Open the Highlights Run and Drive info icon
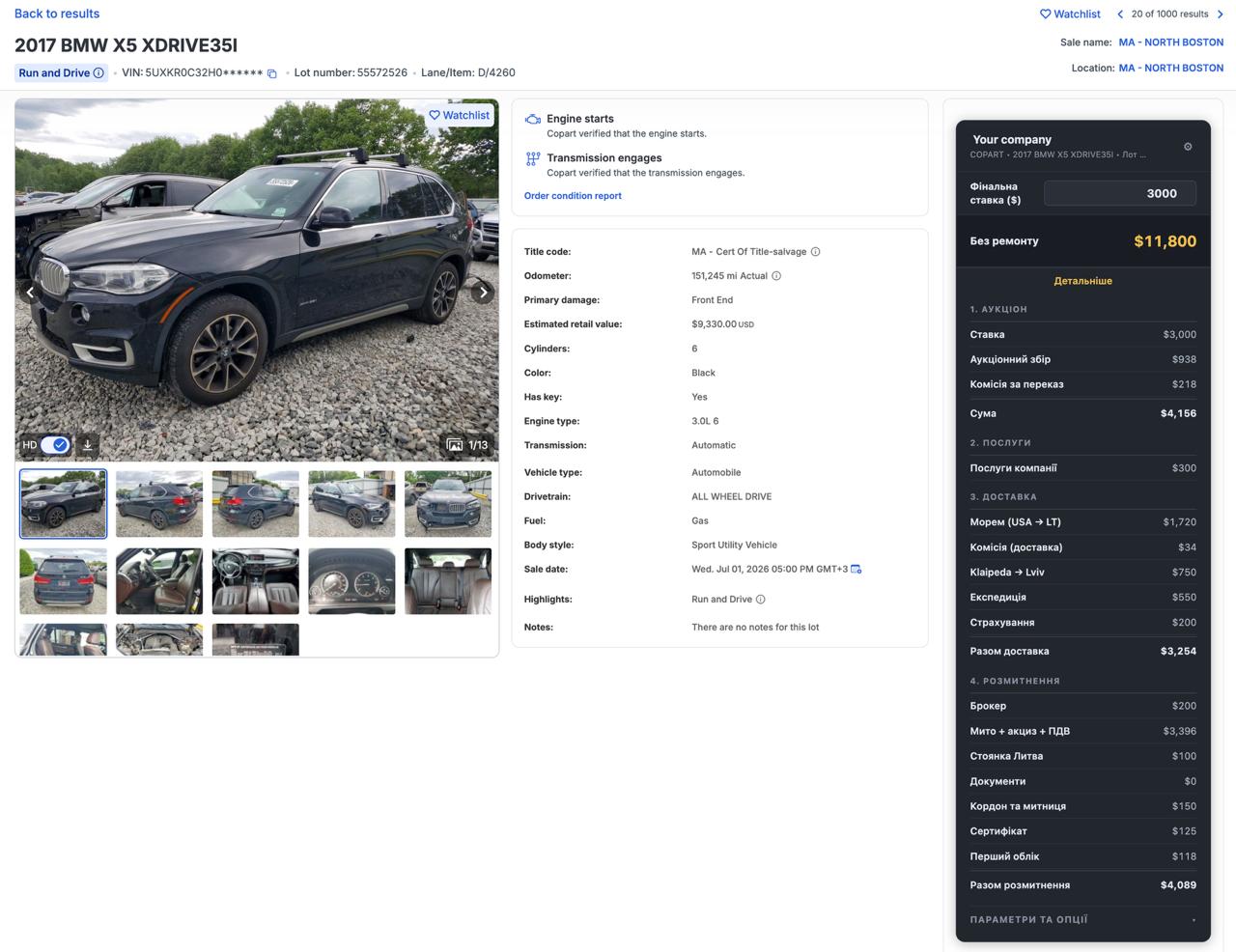 point(761,600)
